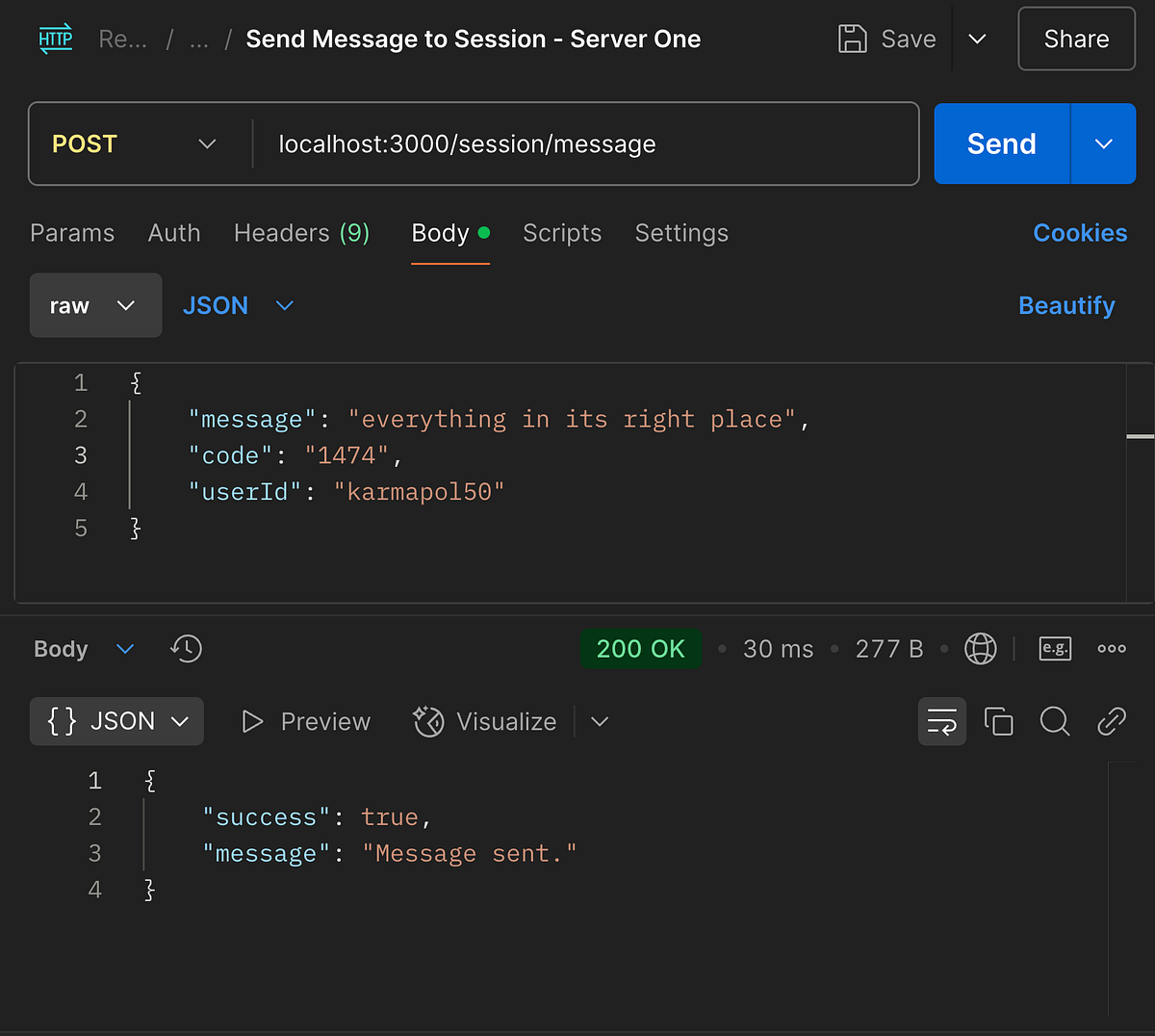Copy the response body
Image resolution: width=1155 pixels, height=1036 pixels.
[998, 721]
